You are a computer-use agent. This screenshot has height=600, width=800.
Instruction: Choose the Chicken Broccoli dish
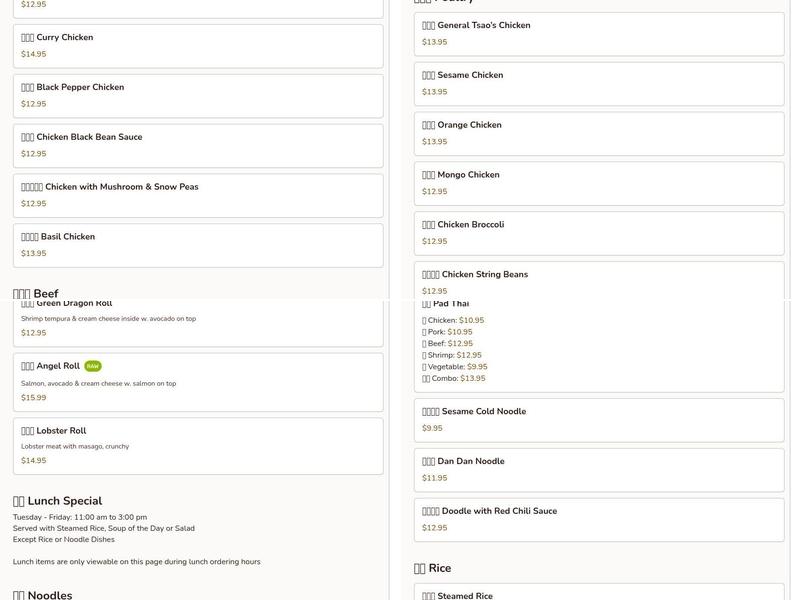[598, 233]
